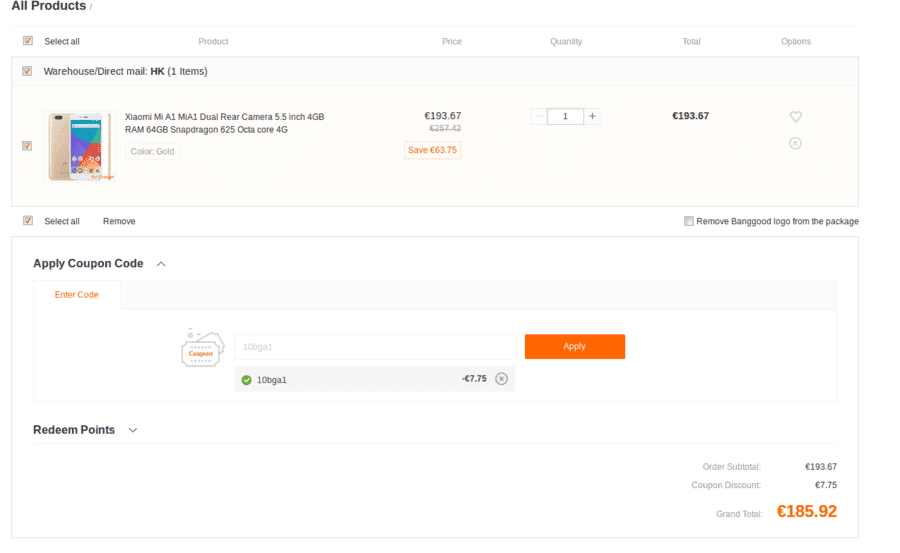Toggle the top Select all checkbox
Image resolution: width=900 pixels, height=553 pixels.
click(x=28, y=41)
